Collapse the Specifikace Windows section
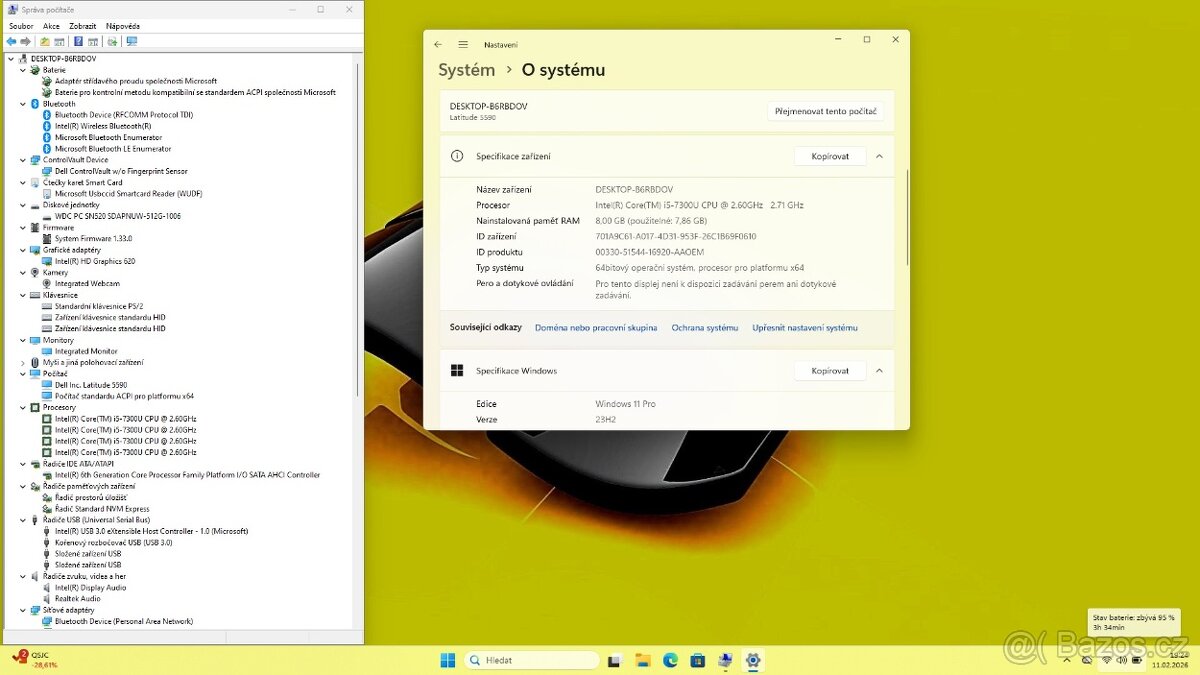The width and height of the screenshot is (1200, 675). point(879,370)
